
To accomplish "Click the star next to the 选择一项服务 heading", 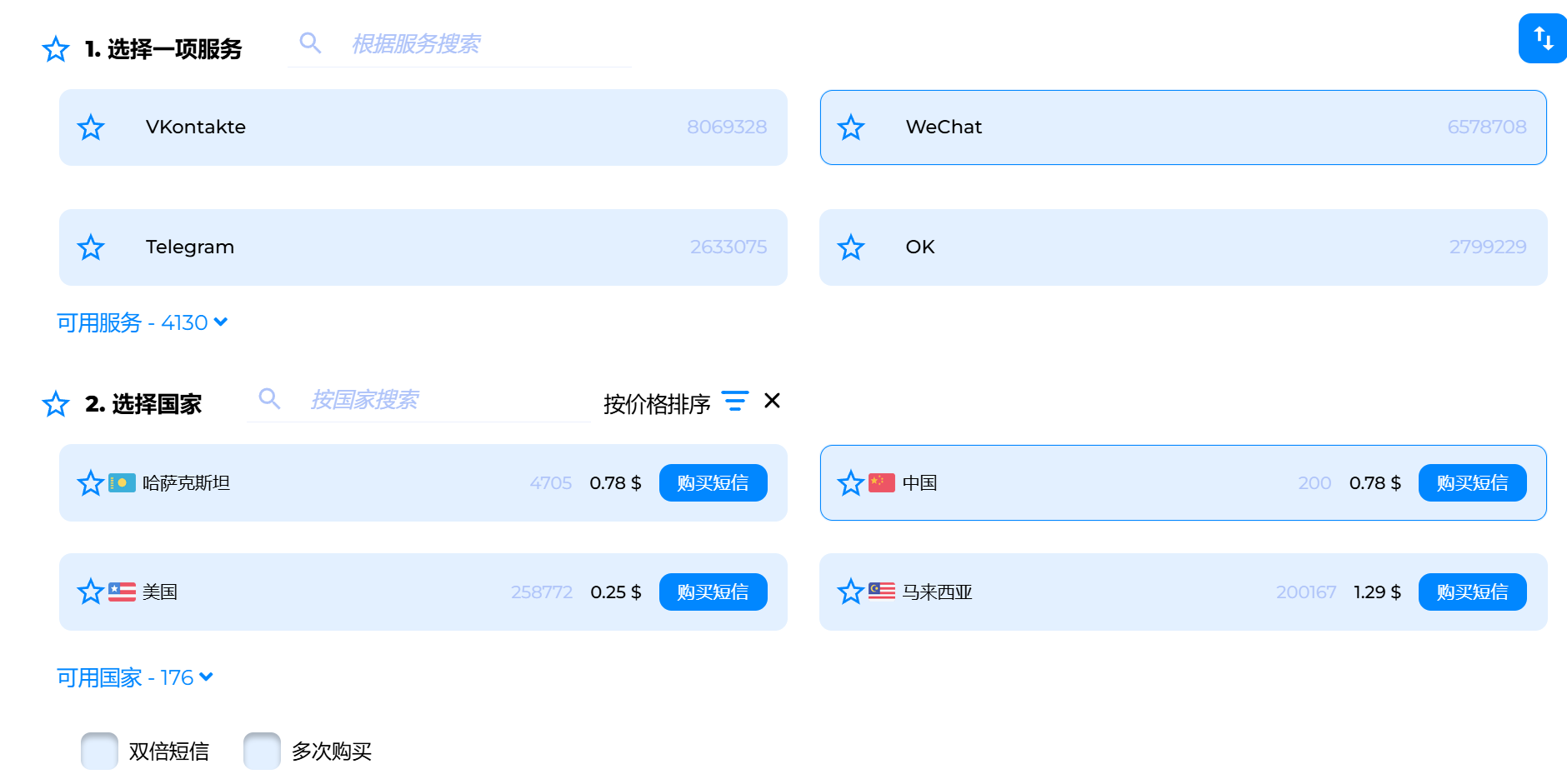I will coord(56,49).
